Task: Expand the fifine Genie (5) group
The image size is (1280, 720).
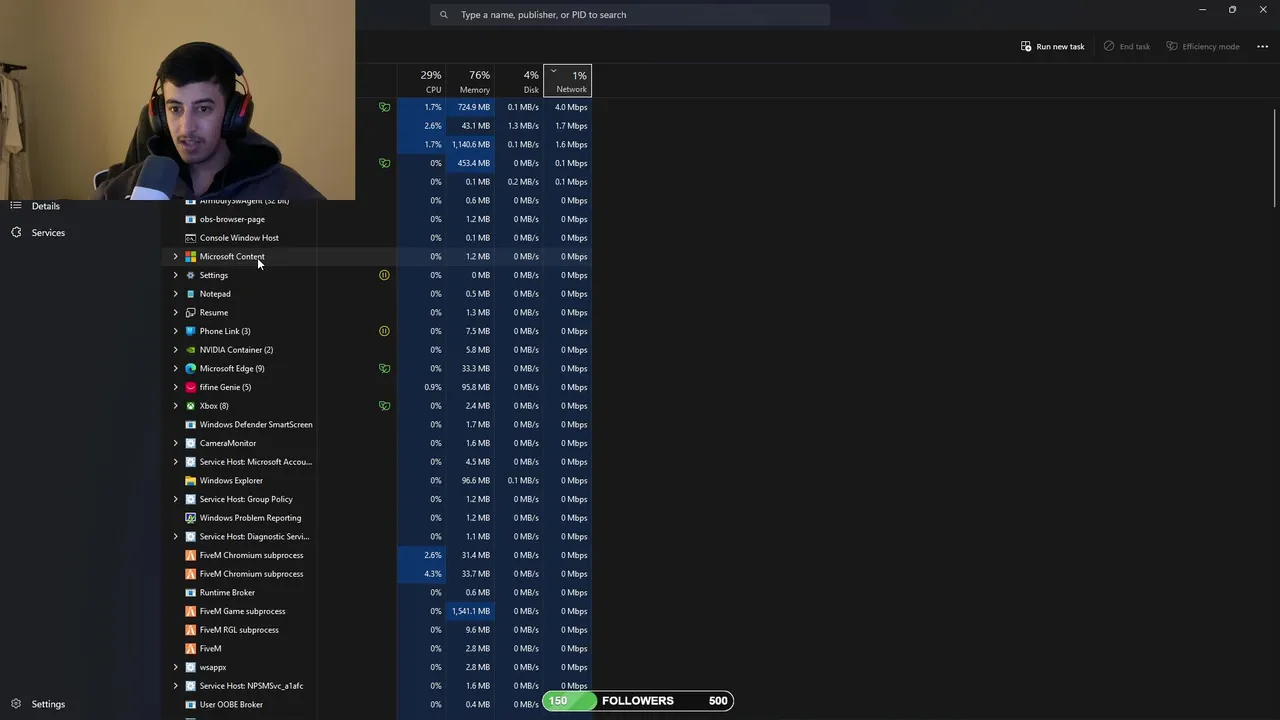Action: (175, 387)
